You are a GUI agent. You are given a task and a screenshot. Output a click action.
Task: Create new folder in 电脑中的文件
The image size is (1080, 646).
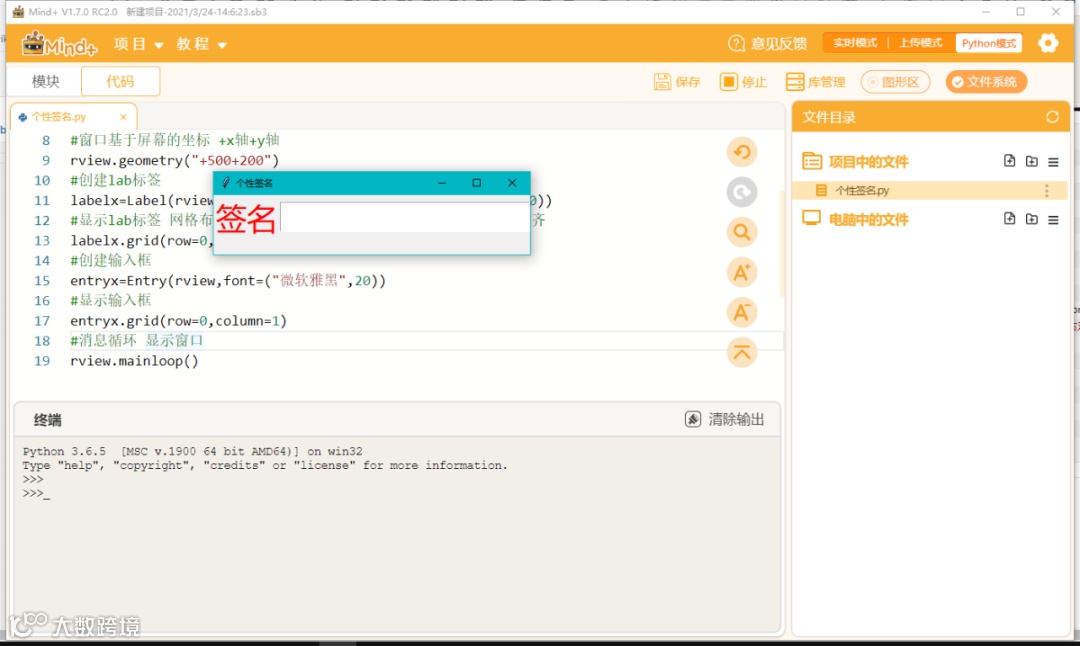(x=1031, y=219)
